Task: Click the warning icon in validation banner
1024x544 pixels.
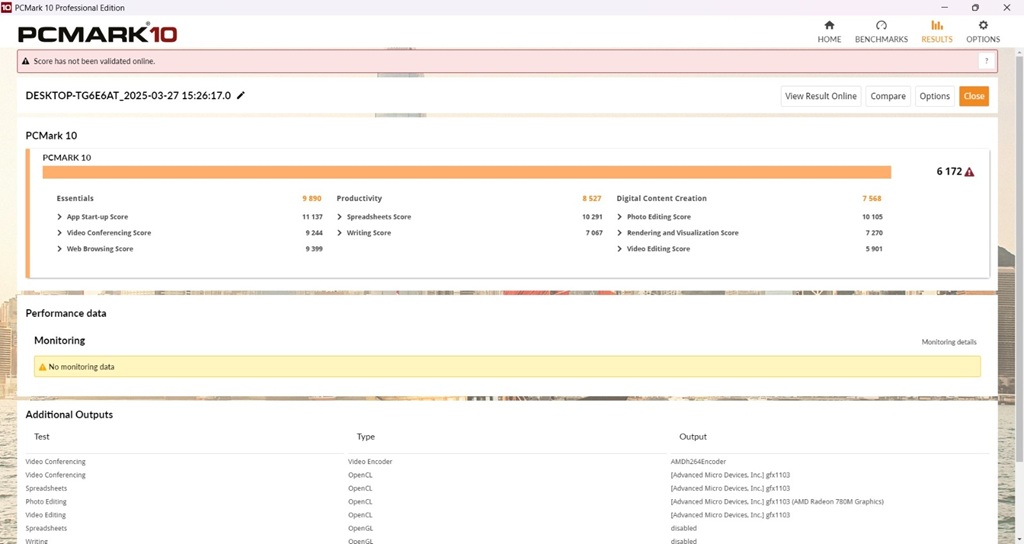Action: pos(25,61)
